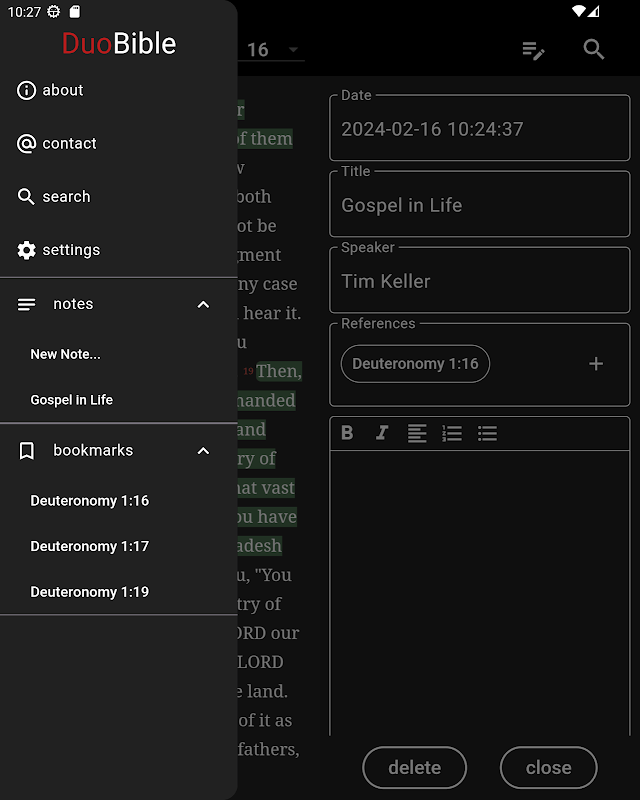Screen dimensions: 640x800
Task: Click the Title field with Gospel in Life
Action: point(480,205)
